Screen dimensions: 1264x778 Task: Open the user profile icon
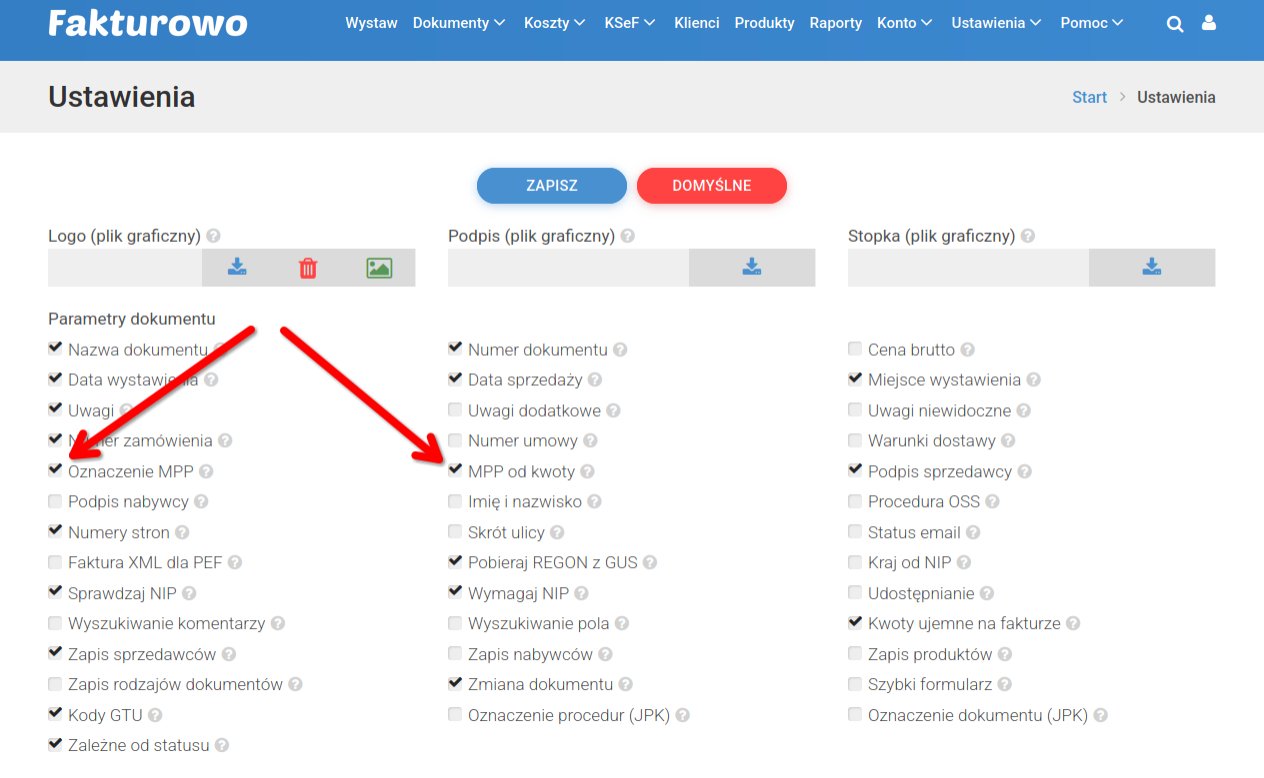(1209, 23)
